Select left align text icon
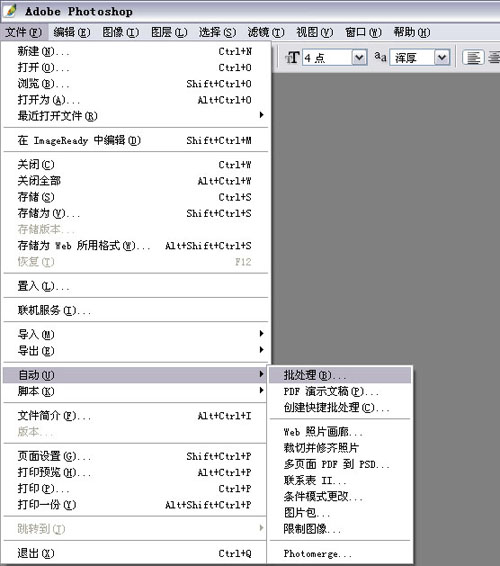 [x=473, y=57]
